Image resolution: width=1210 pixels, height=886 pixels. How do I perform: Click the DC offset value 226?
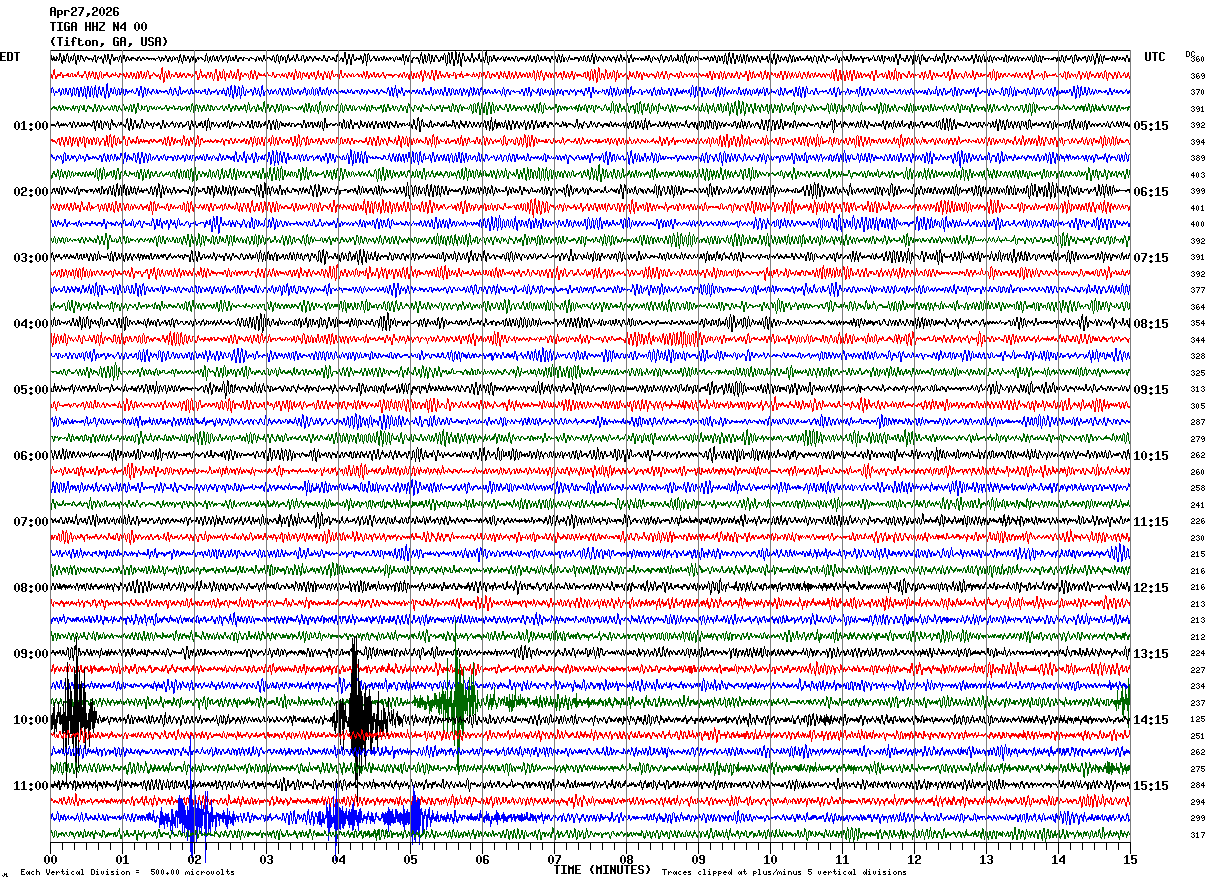[x=1197, y=521]
